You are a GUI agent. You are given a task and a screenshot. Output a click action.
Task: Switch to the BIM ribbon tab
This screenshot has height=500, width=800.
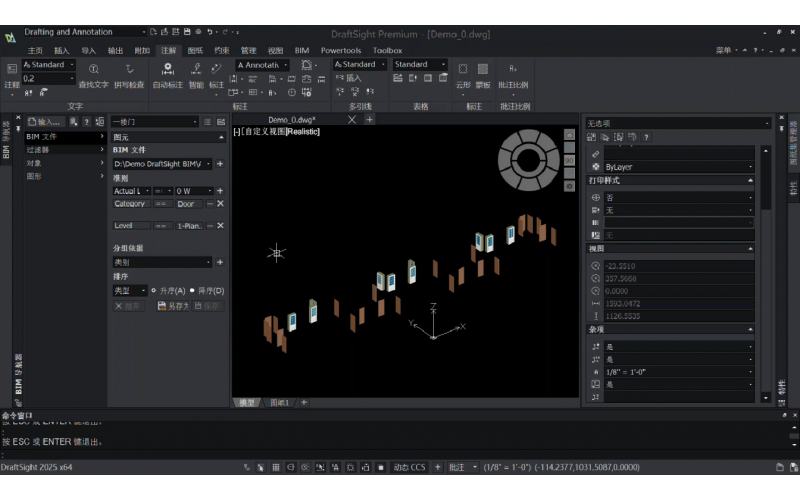302,51
